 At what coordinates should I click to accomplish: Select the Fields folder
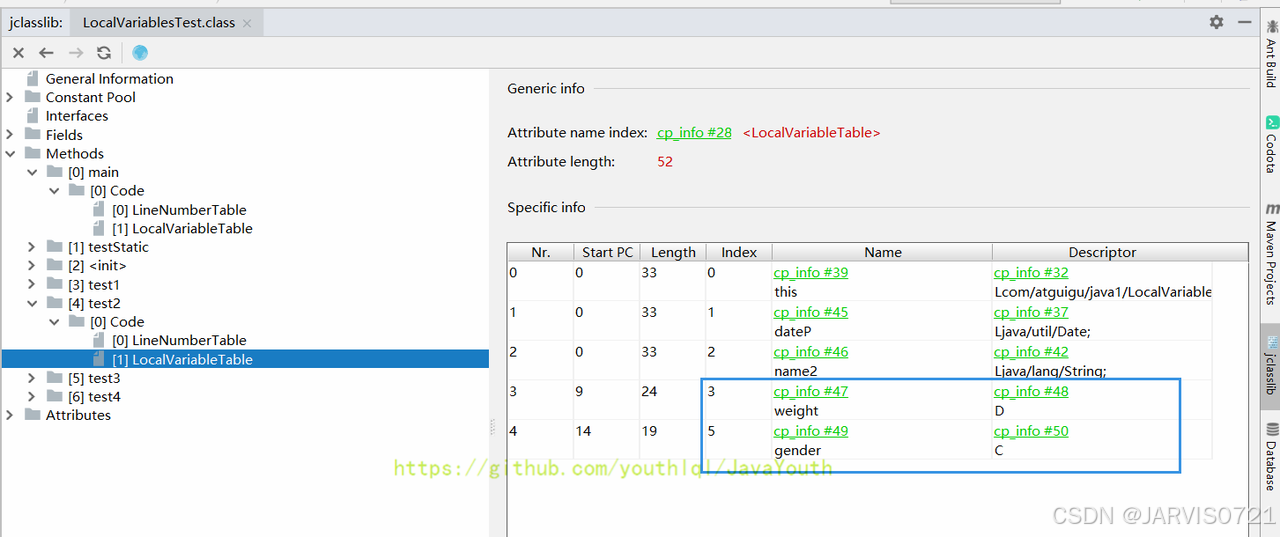pyautogui.click(x=64, y=135)
